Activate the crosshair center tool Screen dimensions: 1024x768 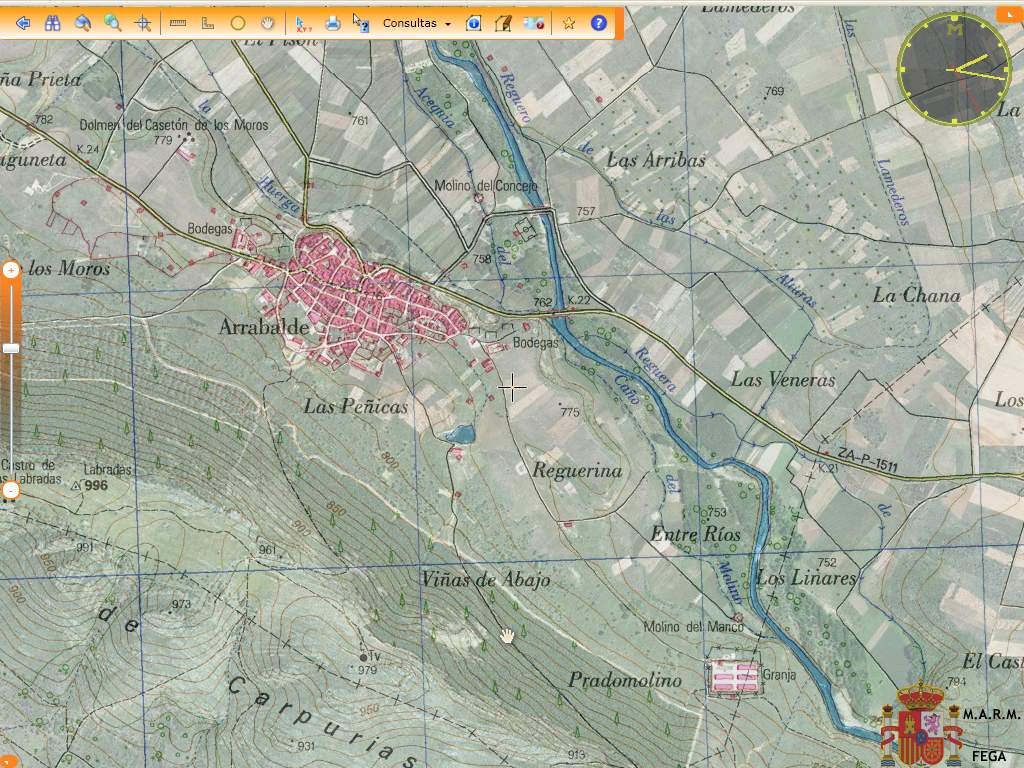click(x=143, y=23)
